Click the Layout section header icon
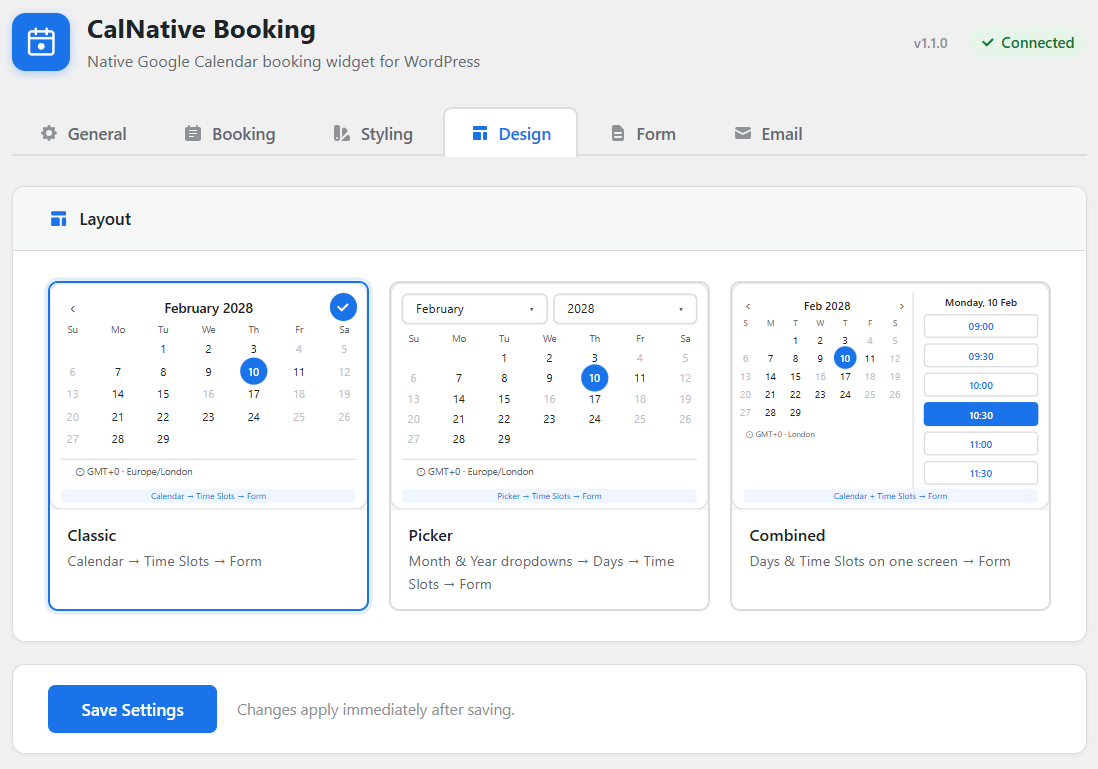Image resolution: width=1098 pixels, height=769 pixels. click(59, 219)
